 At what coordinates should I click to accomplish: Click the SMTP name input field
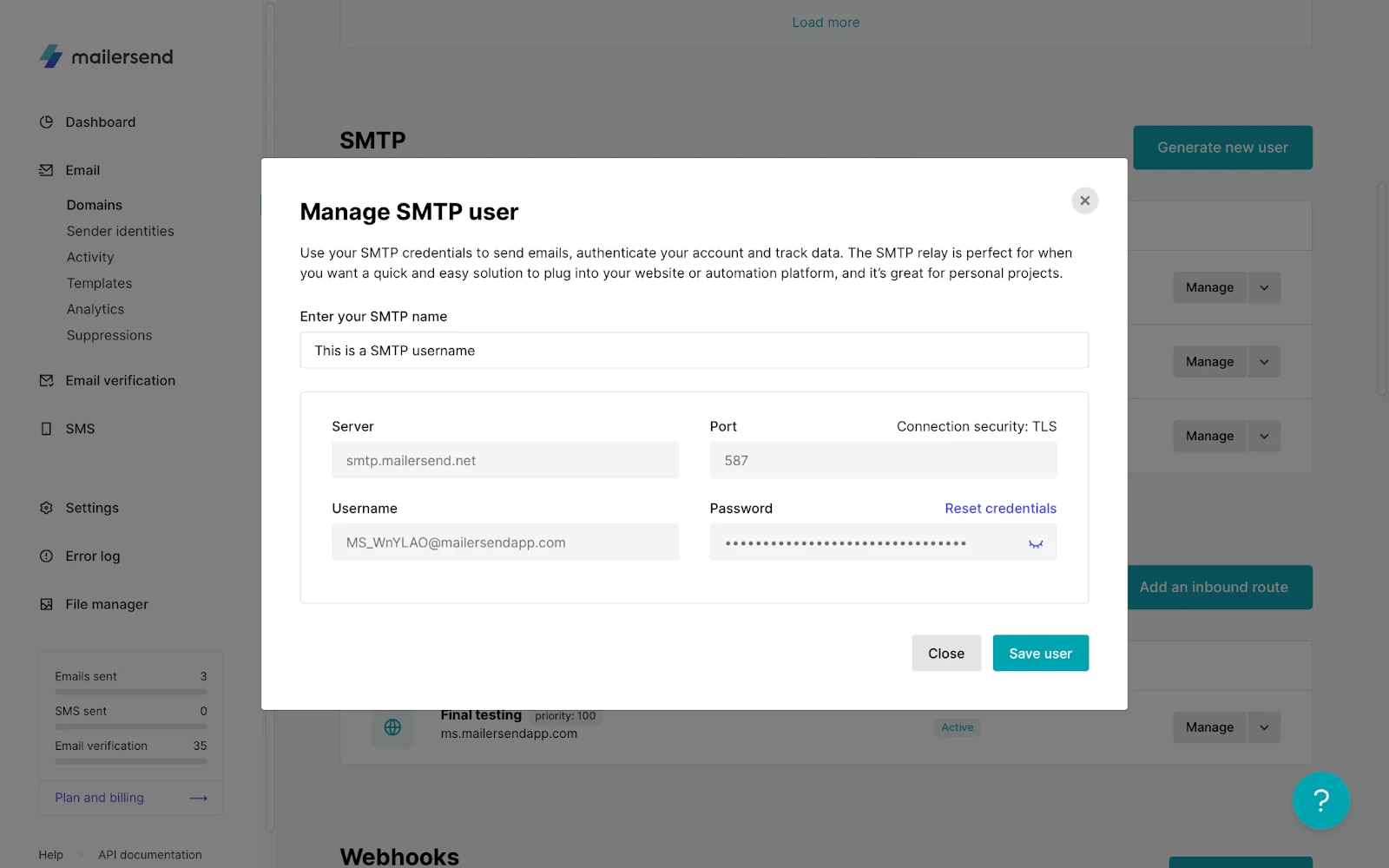(694, 351)
